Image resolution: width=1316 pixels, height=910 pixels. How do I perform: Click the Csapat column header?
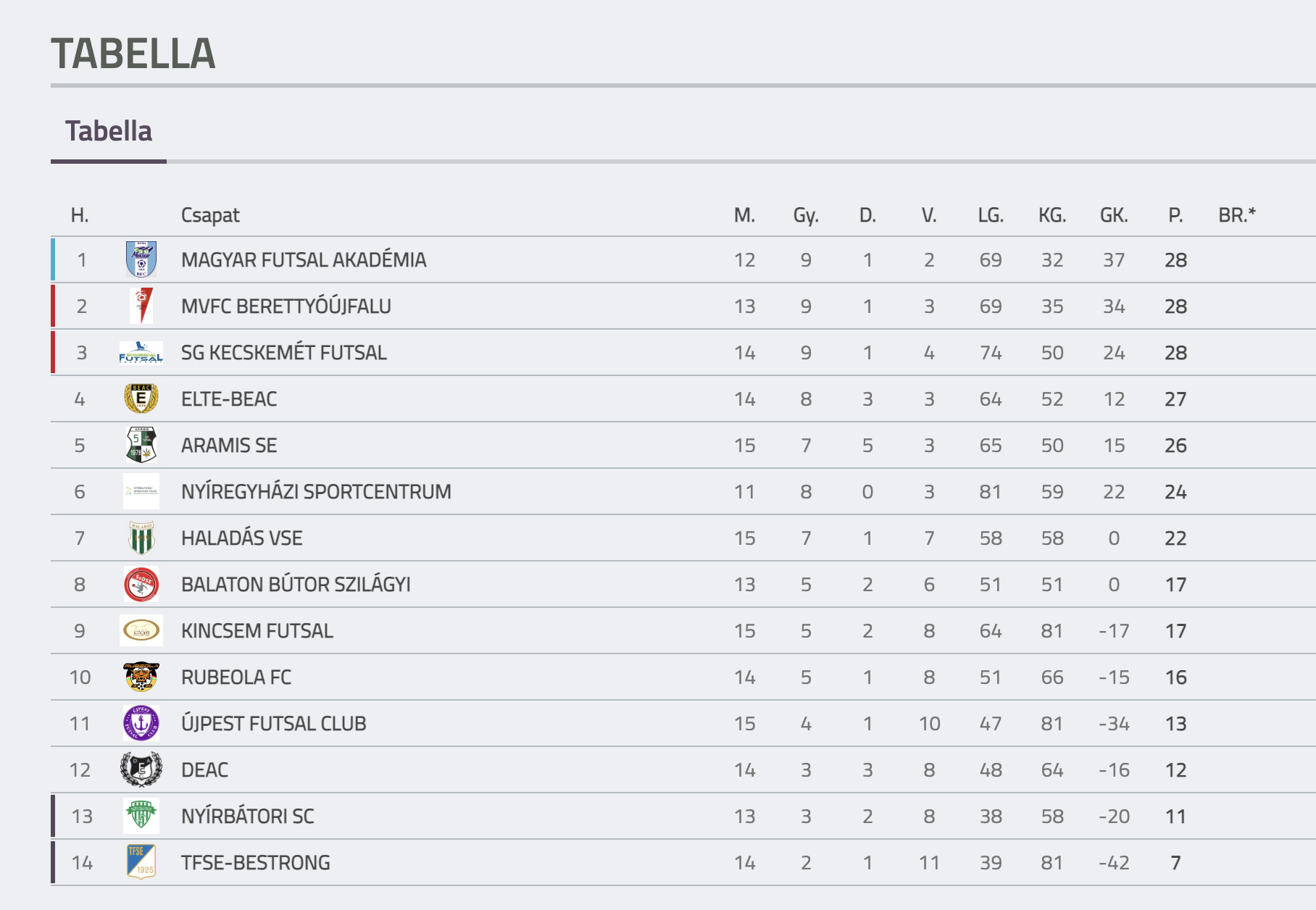[x=210, y=215]
